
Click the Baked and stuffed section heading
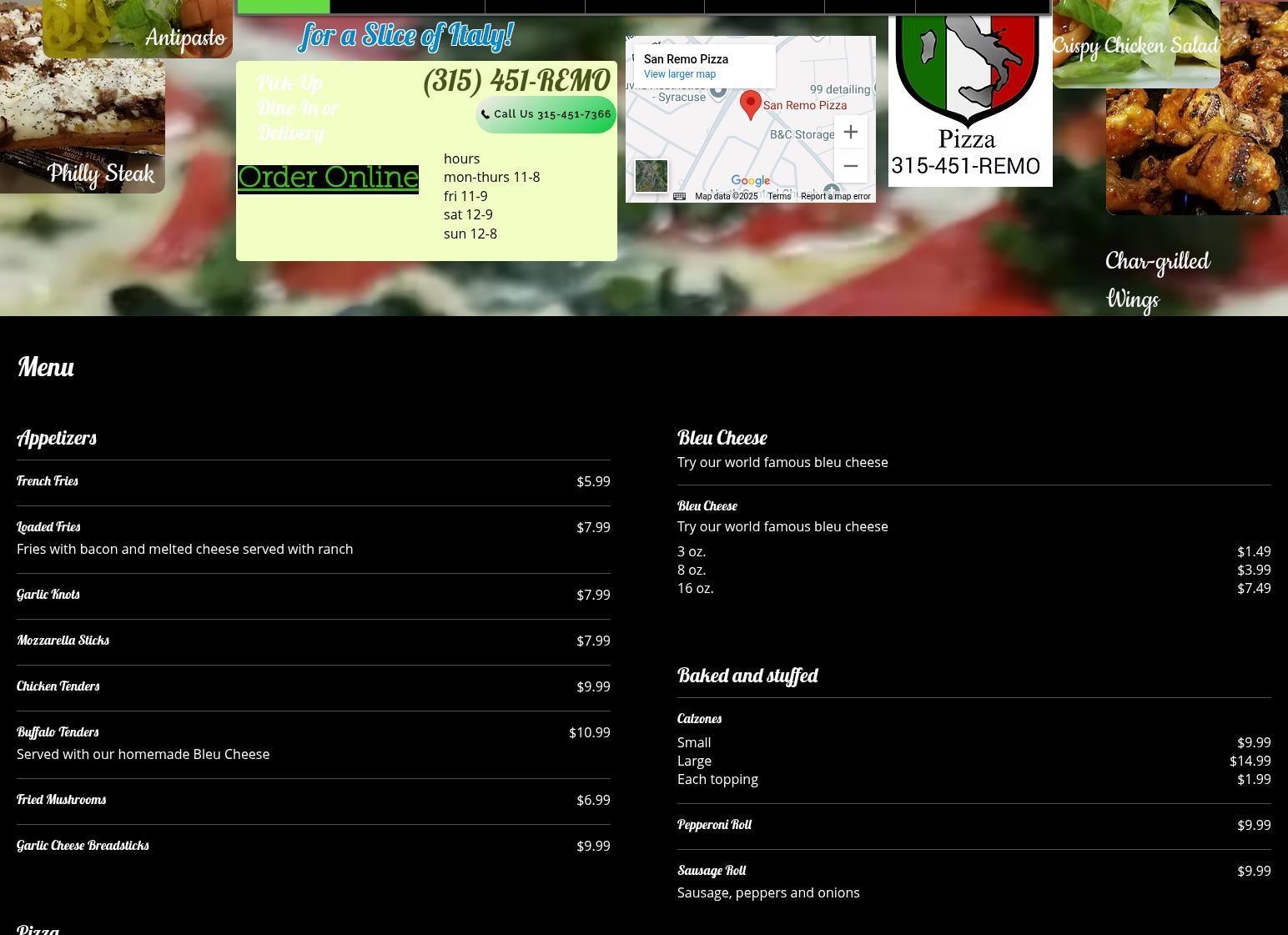pos(747,676)
